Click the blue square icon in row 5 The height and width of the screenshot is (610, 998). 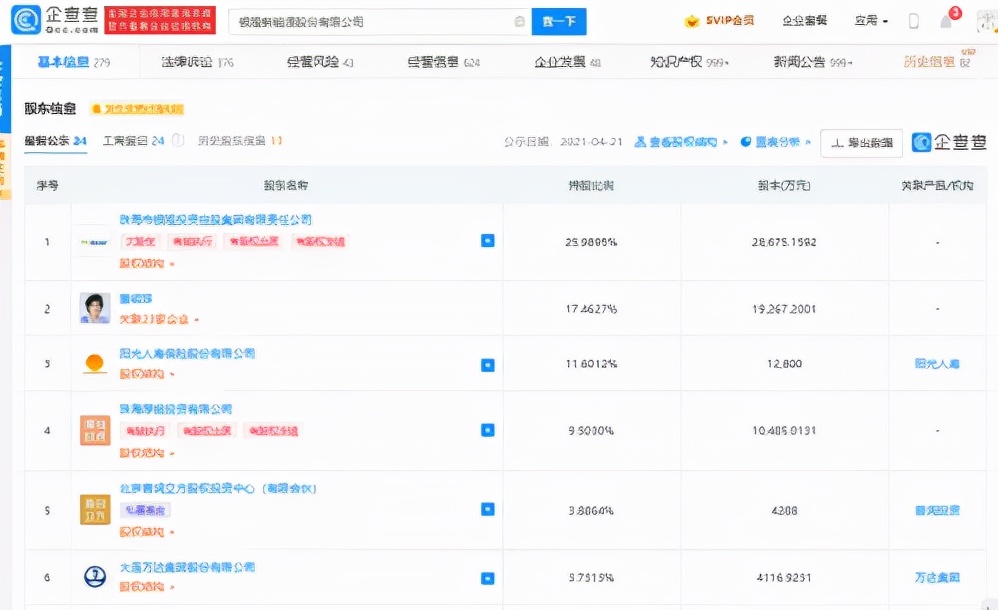tap(488, 509)
